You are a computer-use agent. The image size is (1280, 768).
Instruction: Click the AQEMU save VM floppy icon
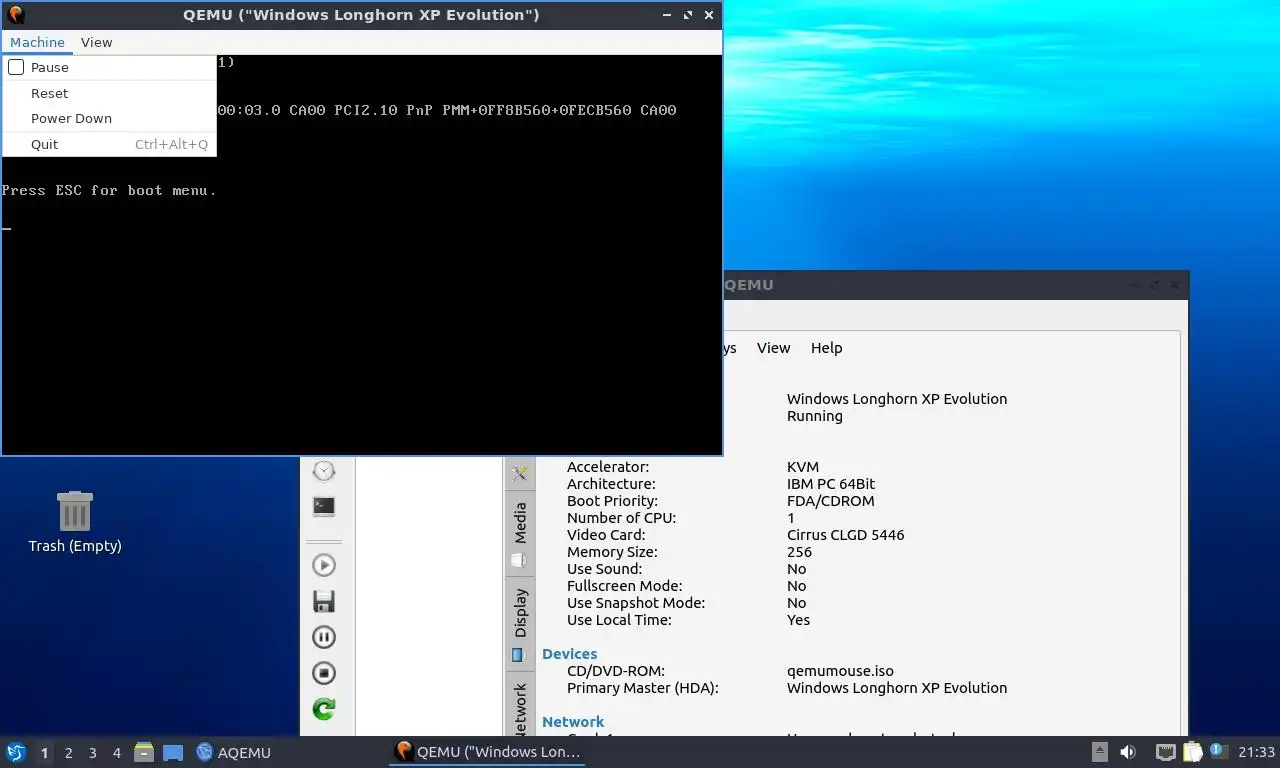324,601
